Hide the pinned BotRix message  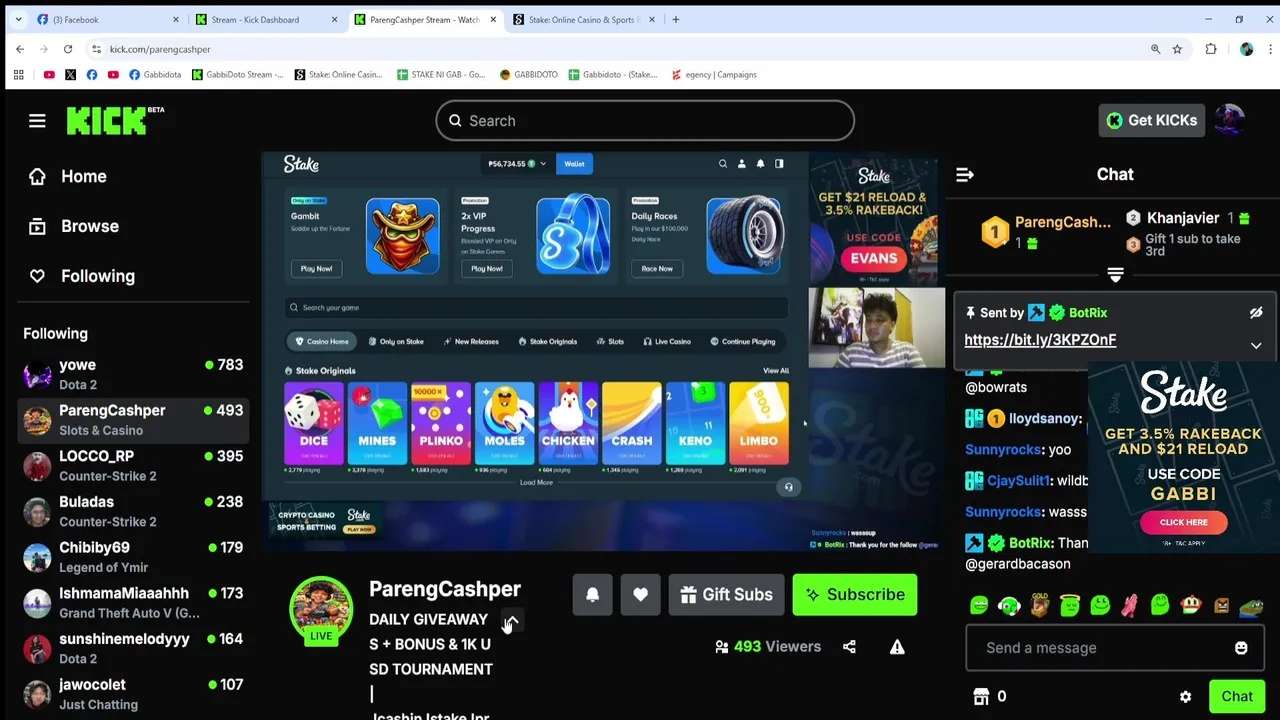pyautogui.click(x=1256, y=313)
